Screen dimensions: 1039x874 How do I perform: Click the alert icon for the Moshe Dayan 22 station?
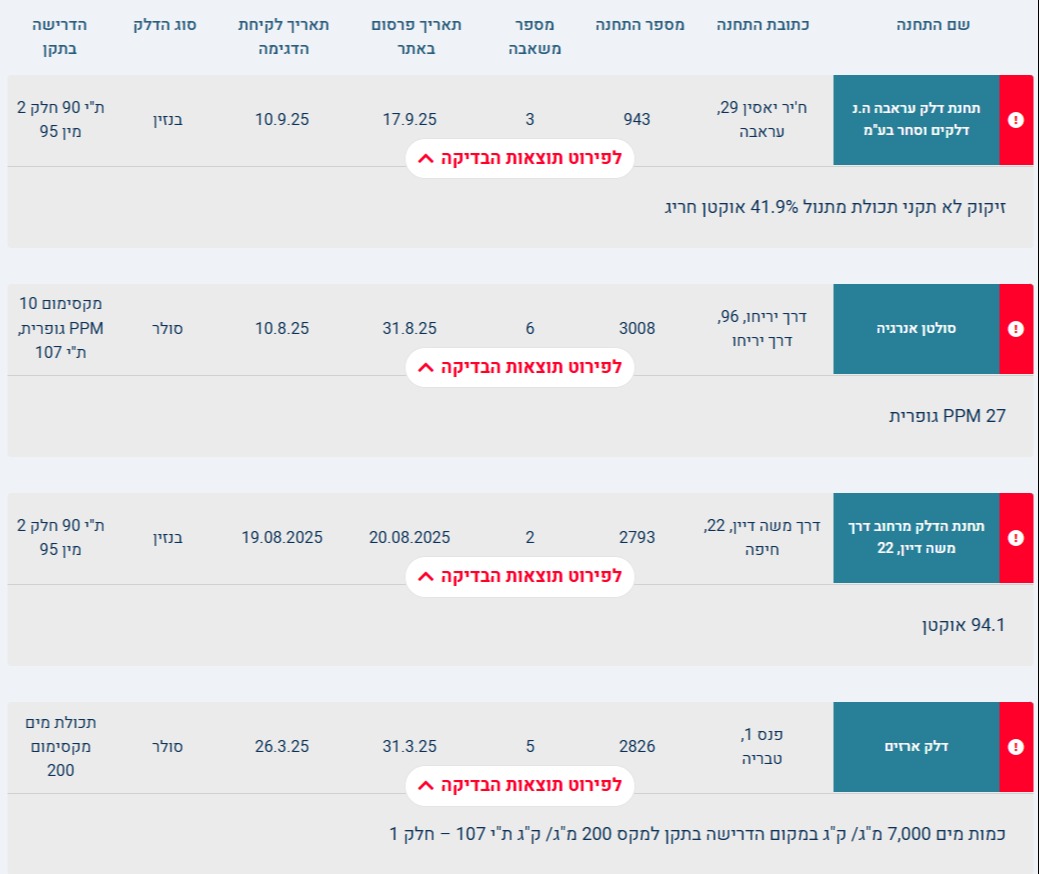coord(1016,538)
